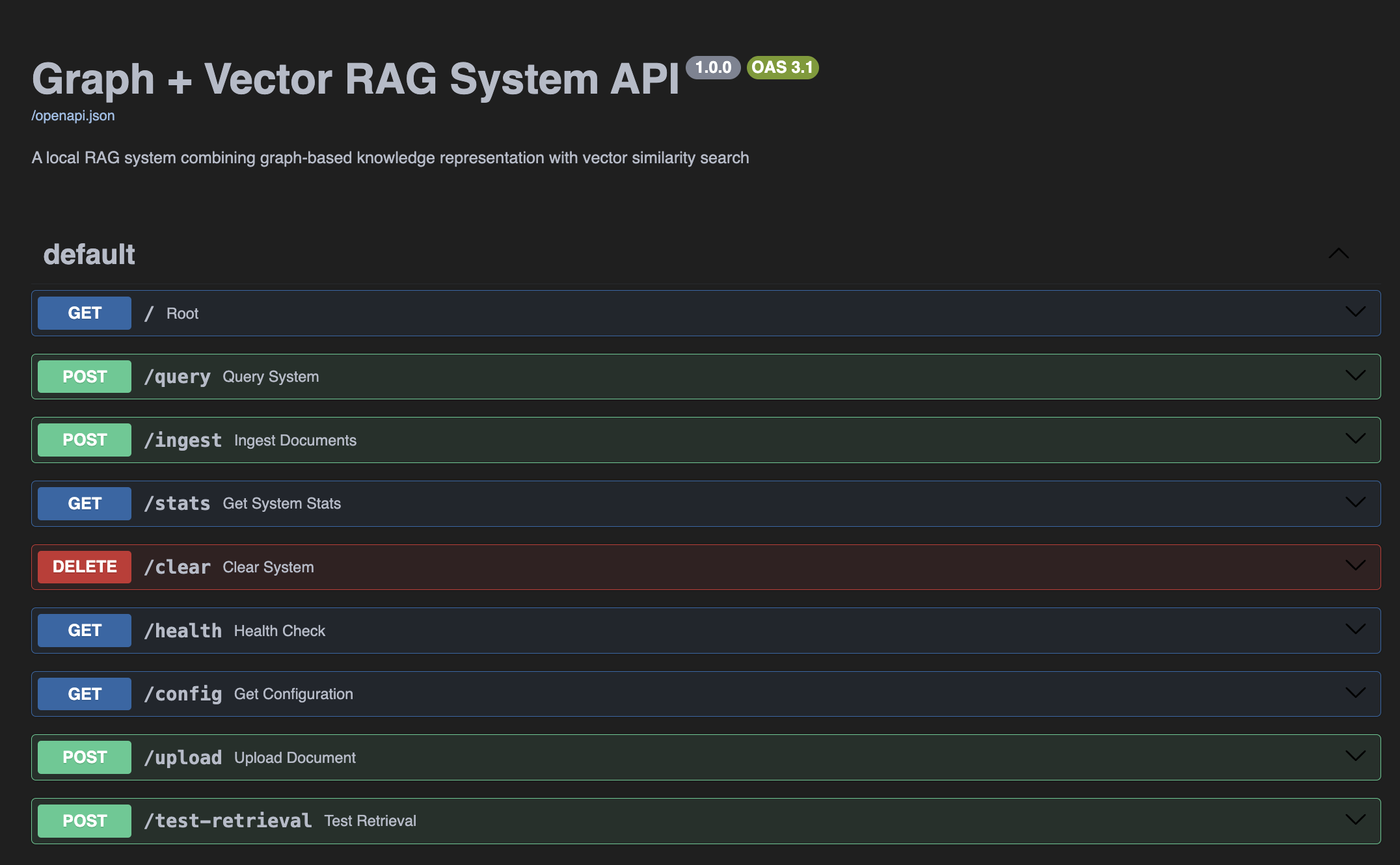Screen dimensions: 1400x865
Task: Click the OAS 3.1 badge
Action: coord(782,67)
